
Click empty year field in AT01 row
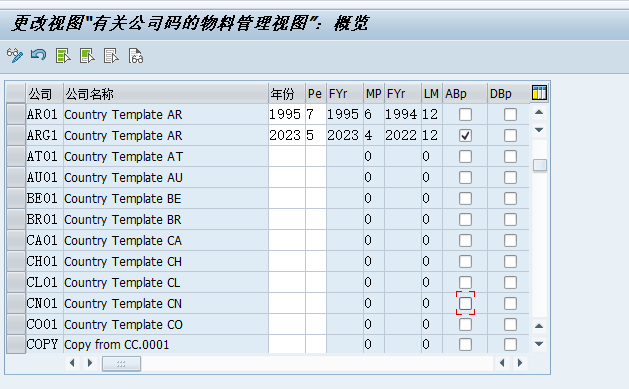(x=287, y=156)
